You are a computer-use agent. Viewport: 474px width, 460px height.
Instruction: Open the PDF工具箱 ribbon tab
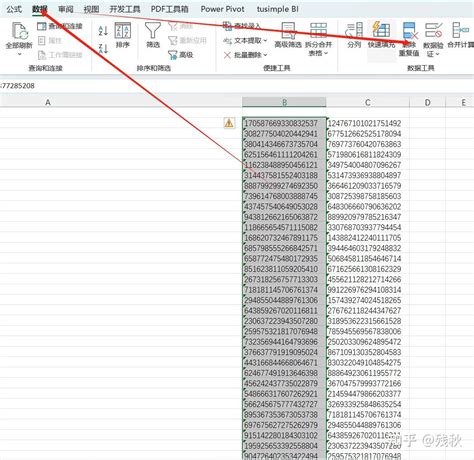[x=170, y=9]
